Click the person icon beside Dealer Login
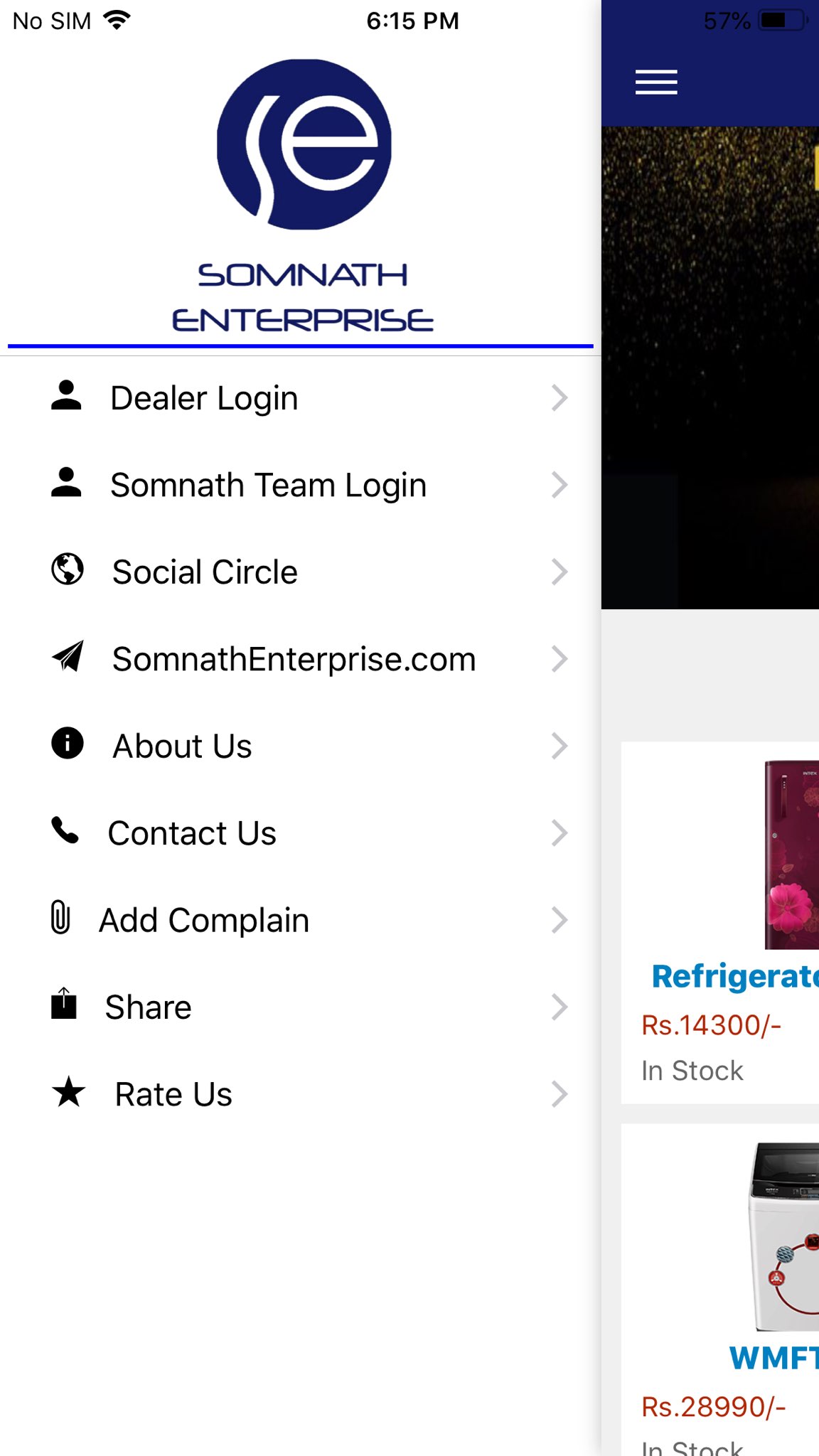 tap(66, 396)
